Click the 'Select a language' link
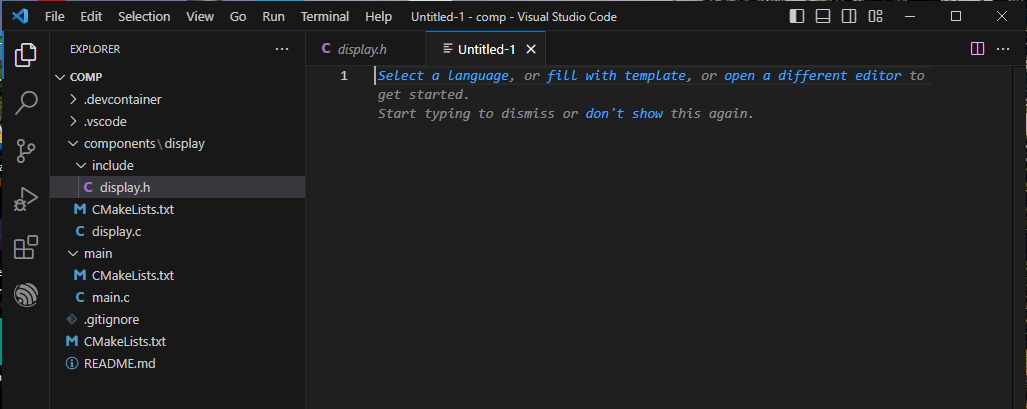Viewport: 1027px width, 409px height. (x=443, y=75)
